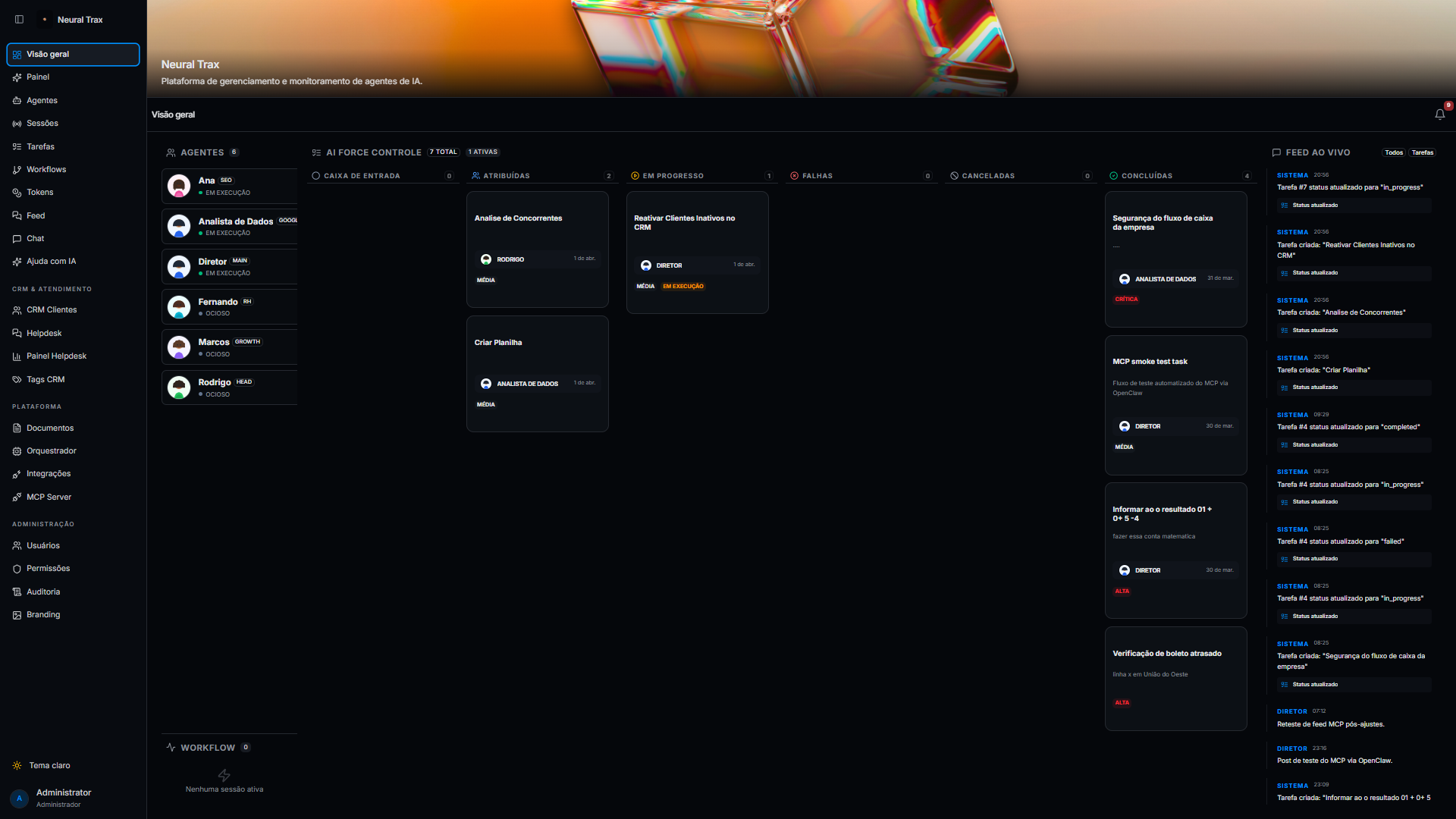Click the Workflows branch icon
The width and height of the screenshot is (1456, 819).
[17, 170]
